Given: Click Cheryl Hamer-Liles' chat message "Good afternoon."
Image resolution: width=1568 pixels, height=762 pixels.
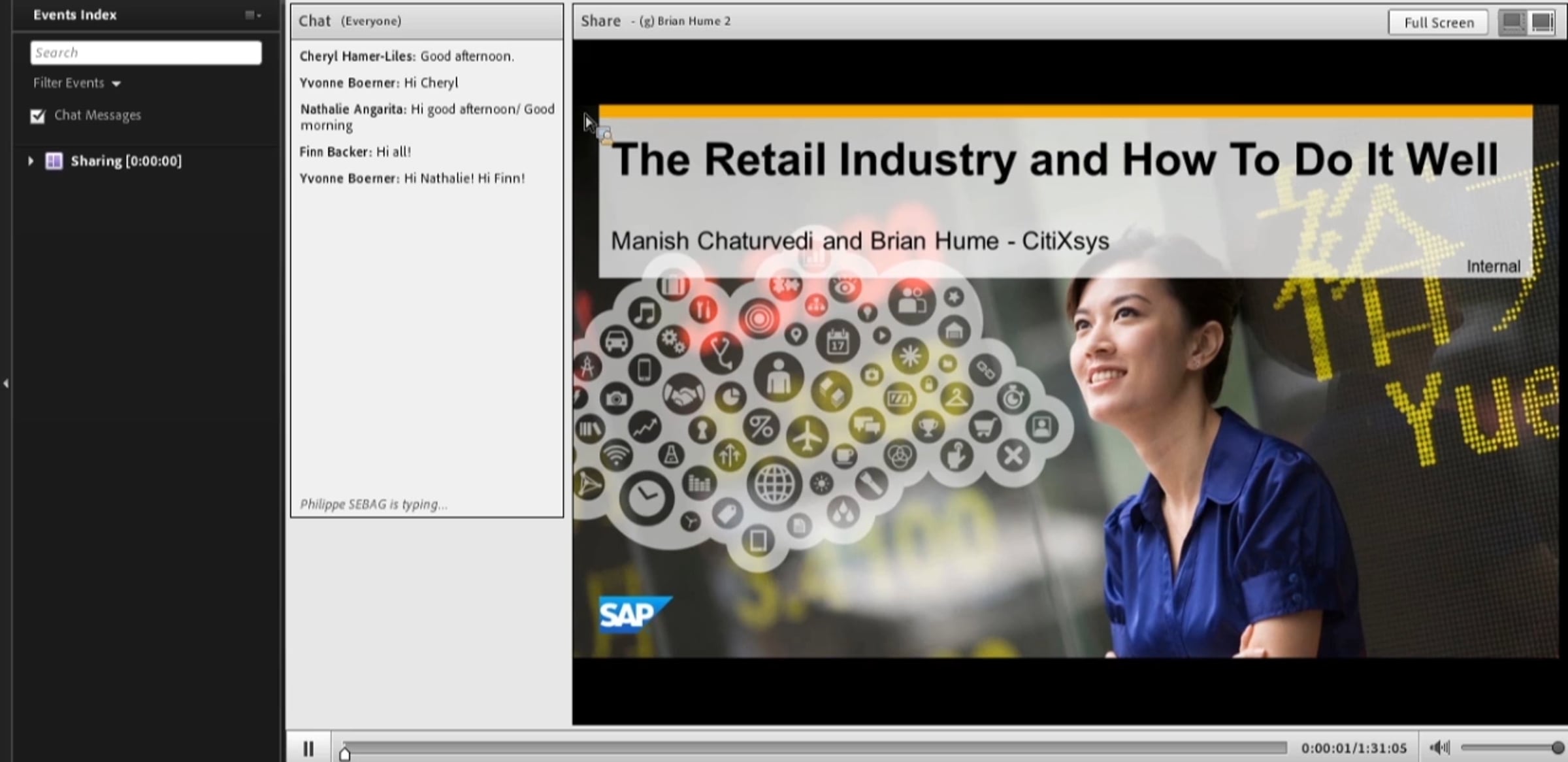Looking at the screenshot, I should [x=407, y=56].
